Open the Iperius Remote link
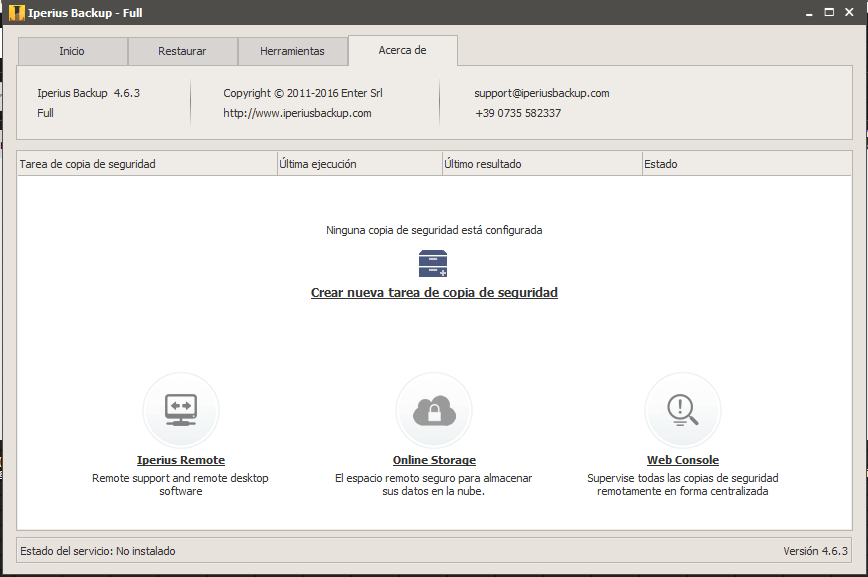Image resolution: width=868 pixels, height=577 pixels. click(x=181, y=460)
